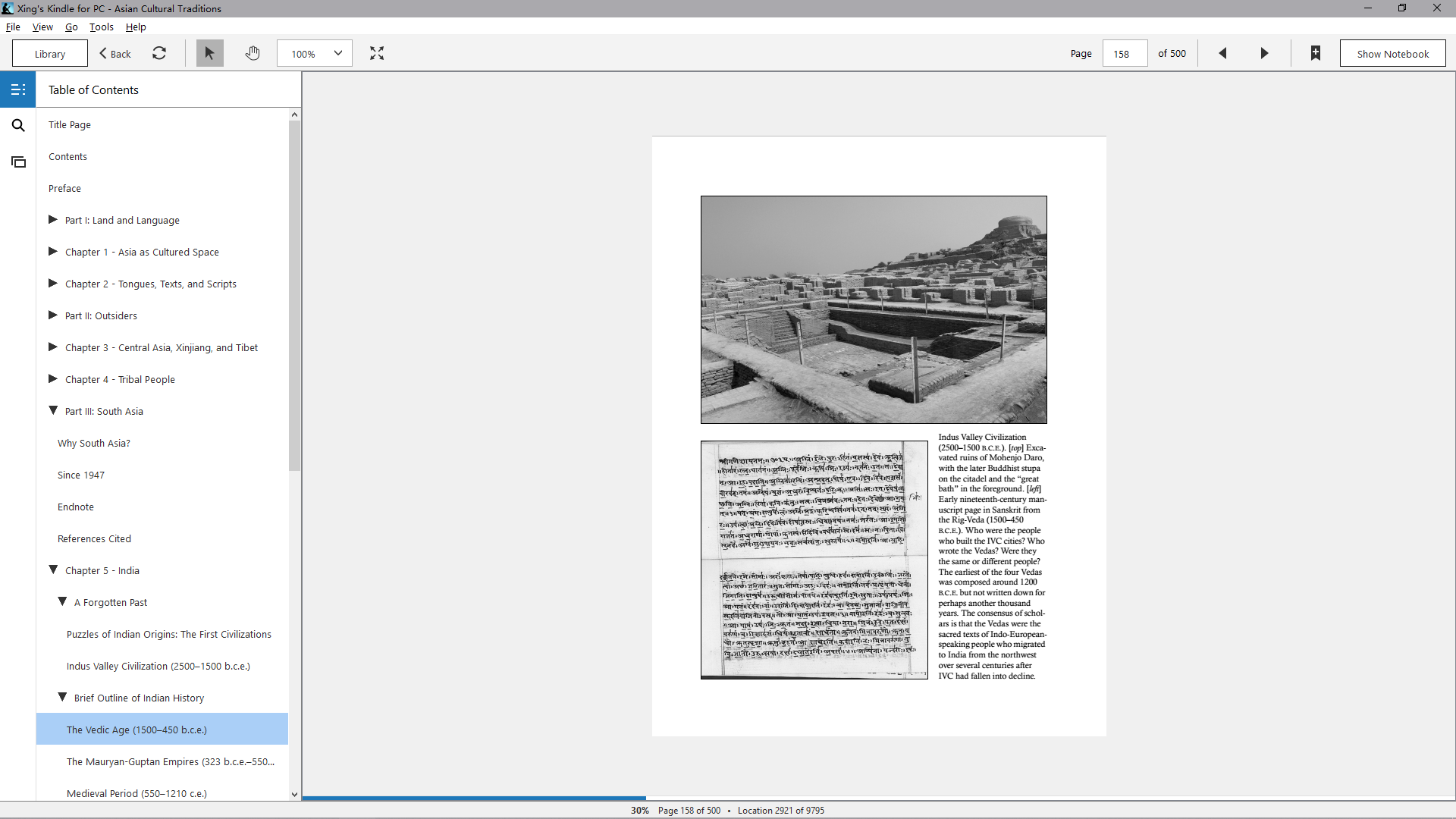
Task: Open the search panel magnifier icon
Action: [18, 125]
